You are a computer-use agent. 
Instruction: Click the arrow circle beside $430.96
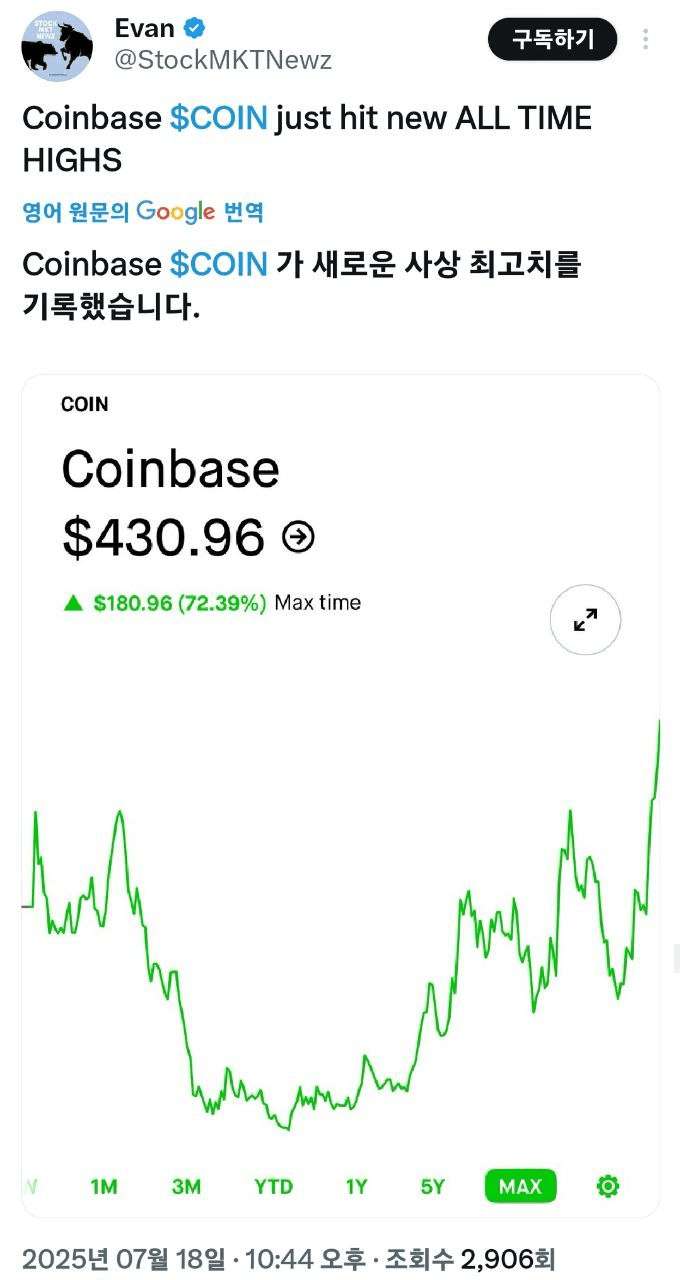pos(298,537)
